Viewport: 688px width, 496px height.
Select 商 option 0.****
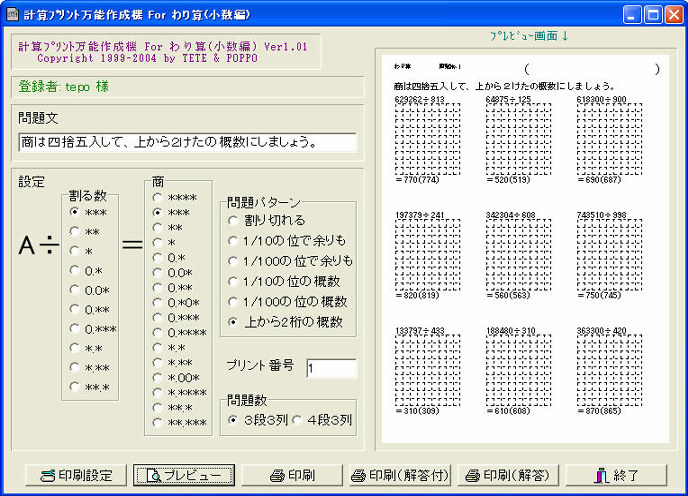179,333
